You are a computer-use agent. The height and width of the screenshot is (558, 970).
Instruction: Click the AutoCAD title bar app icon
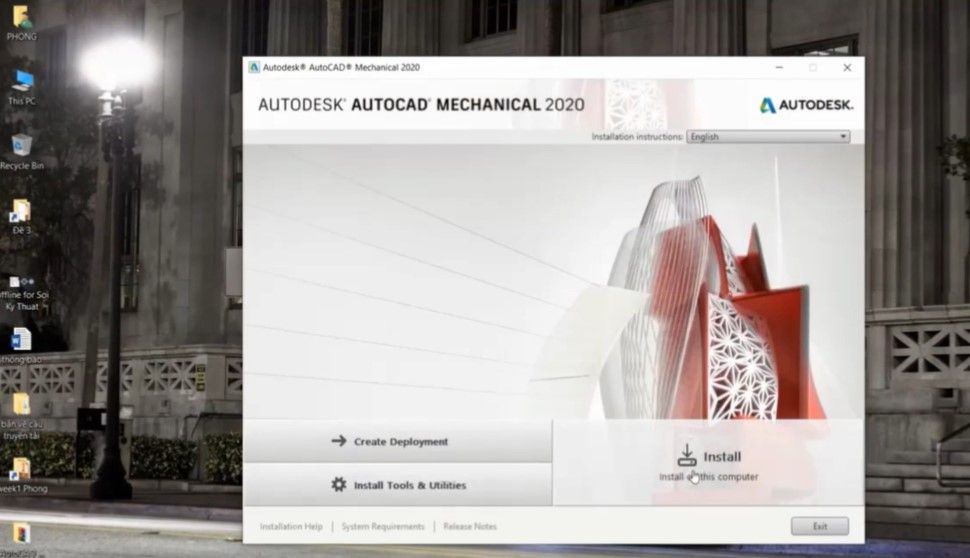pos(254,67)
